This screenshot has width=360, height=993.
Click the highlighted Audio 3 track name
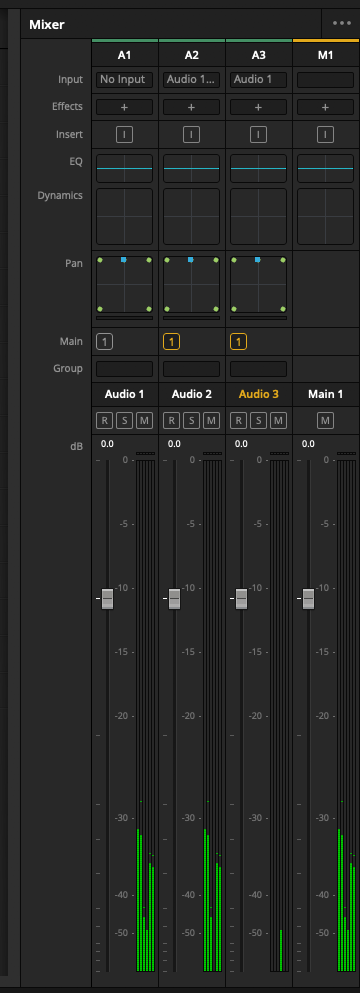(x=259, y=394)
